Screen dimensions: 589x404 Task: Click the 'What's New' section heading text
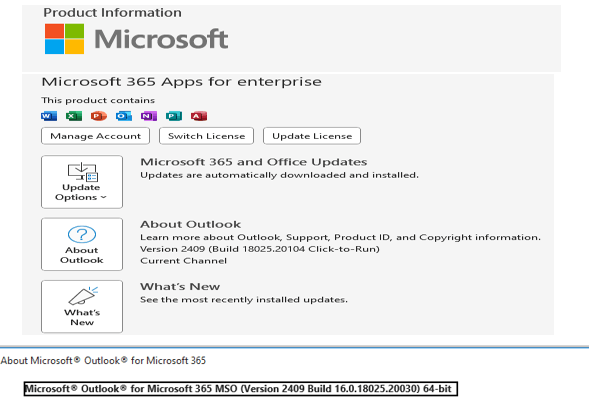coord(180,286)
